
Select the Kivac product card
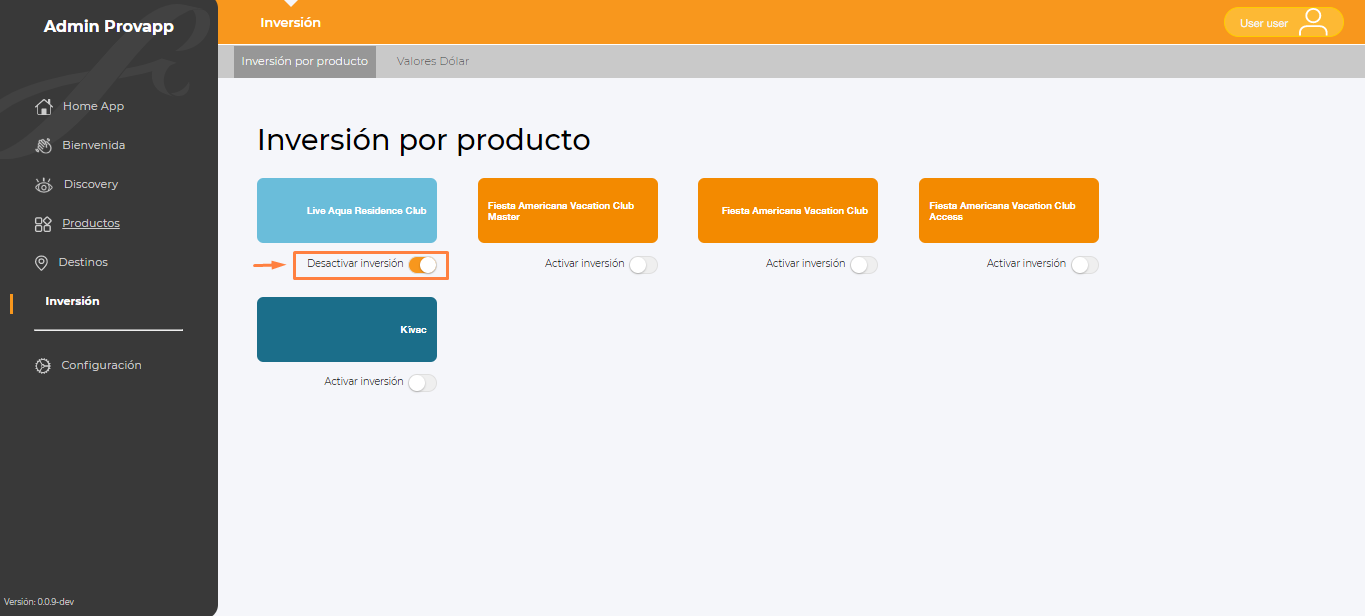(347, 329)
